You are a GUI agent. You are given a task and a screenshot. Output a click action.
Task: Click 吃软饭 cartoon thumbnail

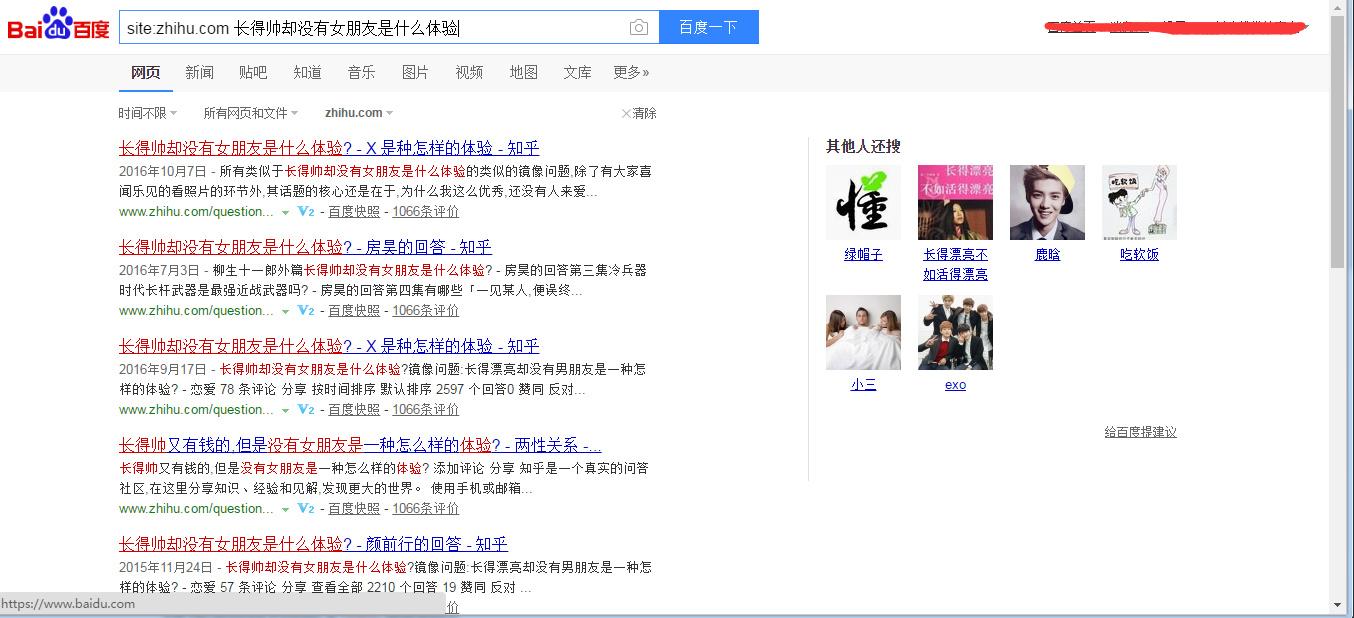(1139, 202)
